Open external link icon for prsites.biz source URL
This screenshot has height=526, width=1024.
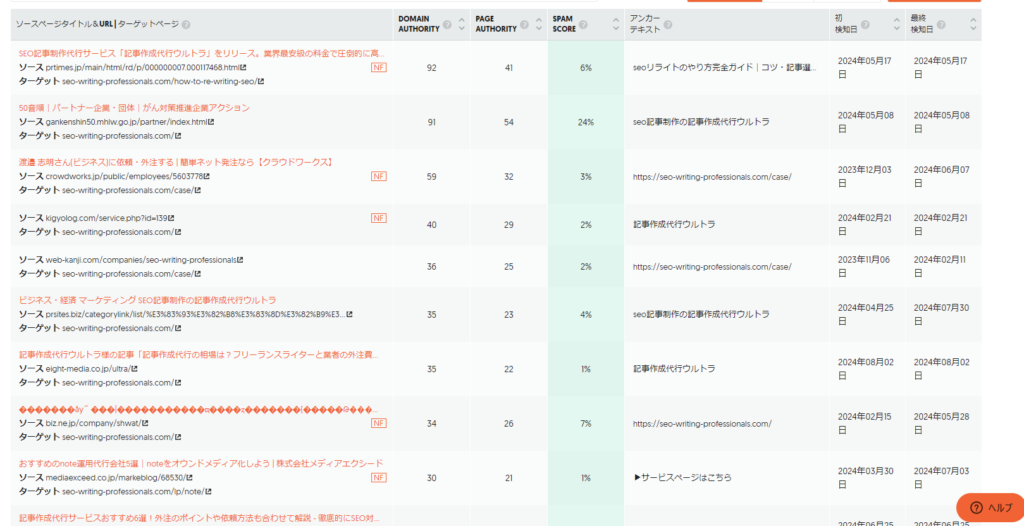(x=349, y=314)
